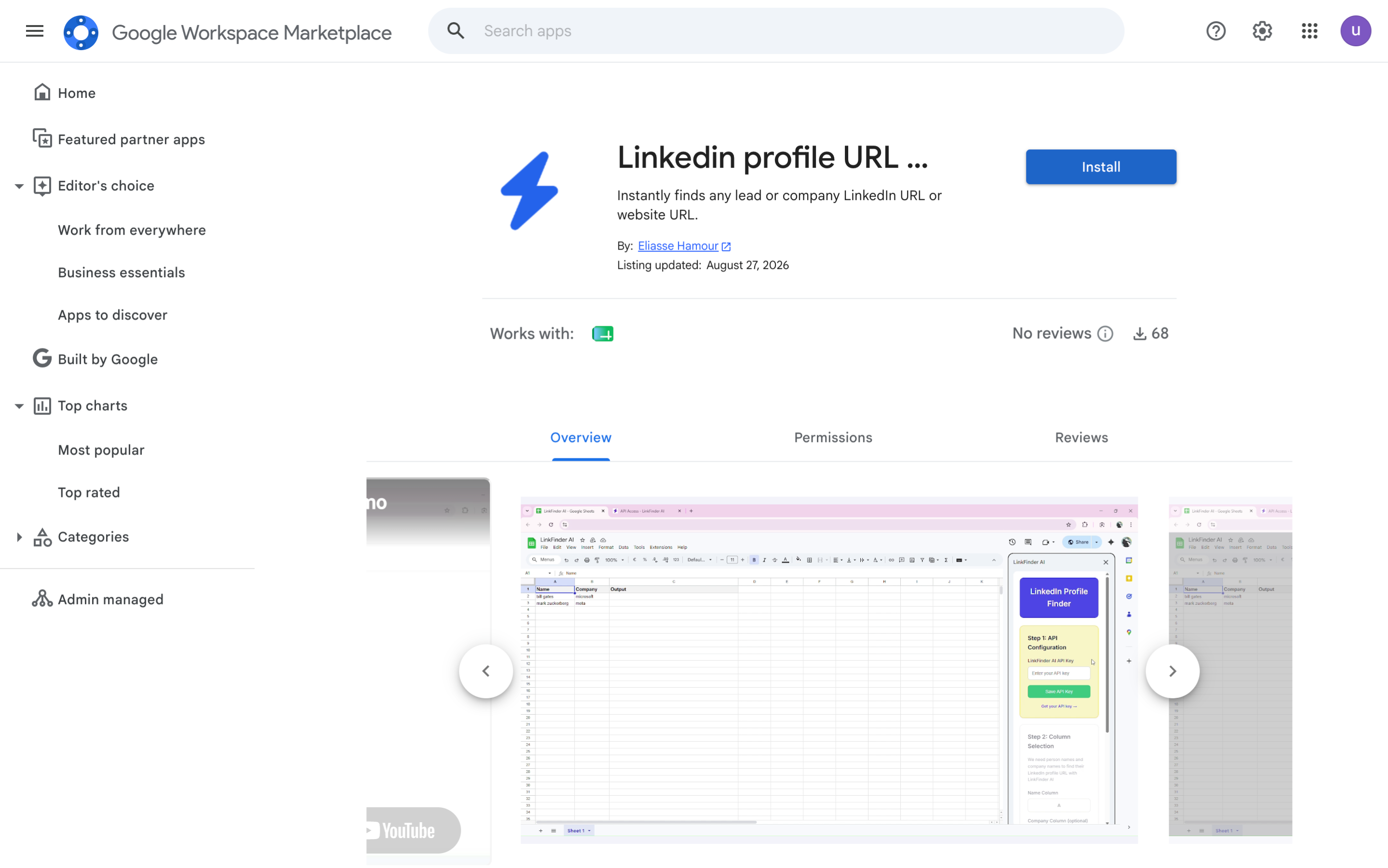Click the No reviews info icon
The width and height of the screenshot is (1388, 868).
point(1105,334)
